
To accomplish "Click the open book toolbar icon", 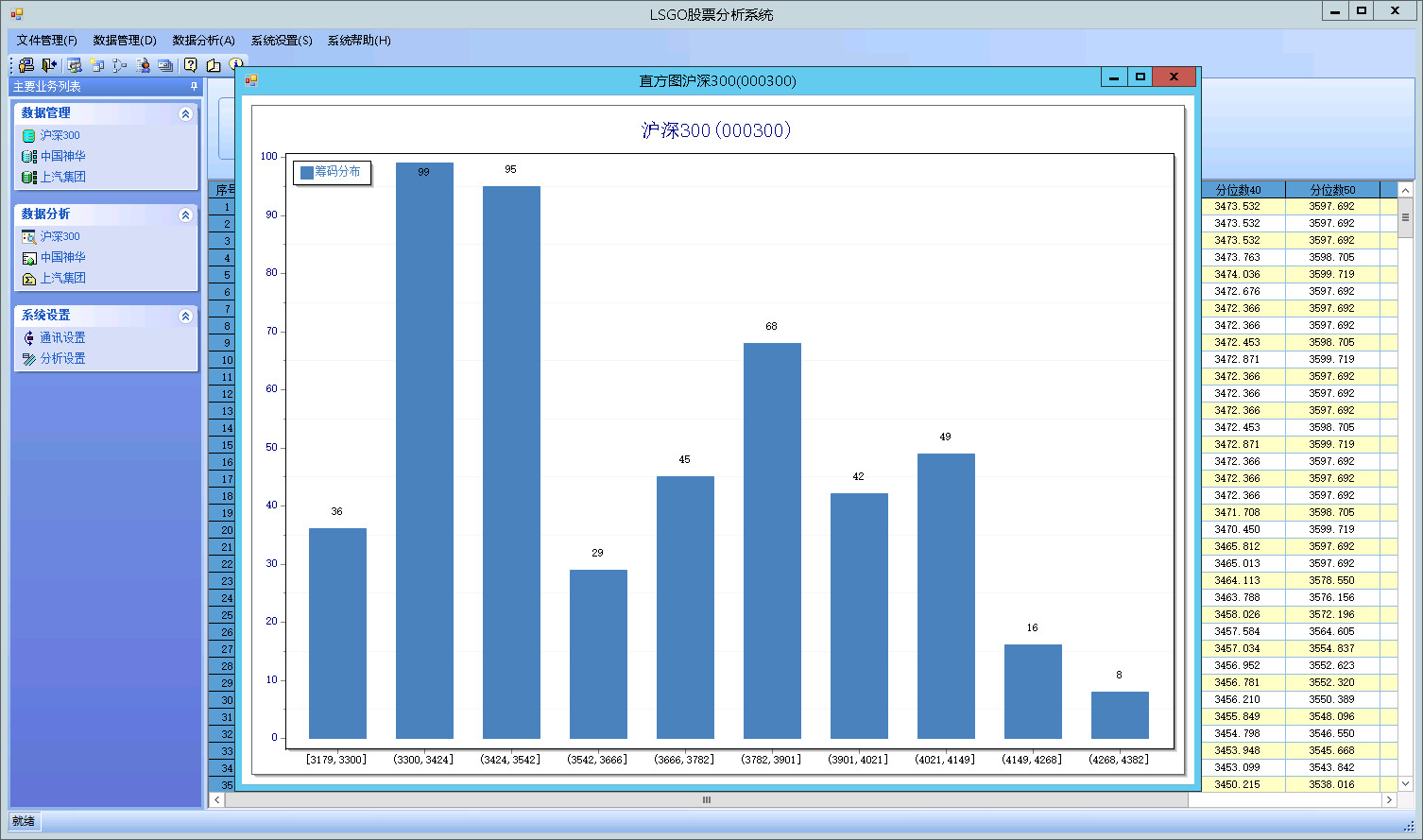I will 214,65.
